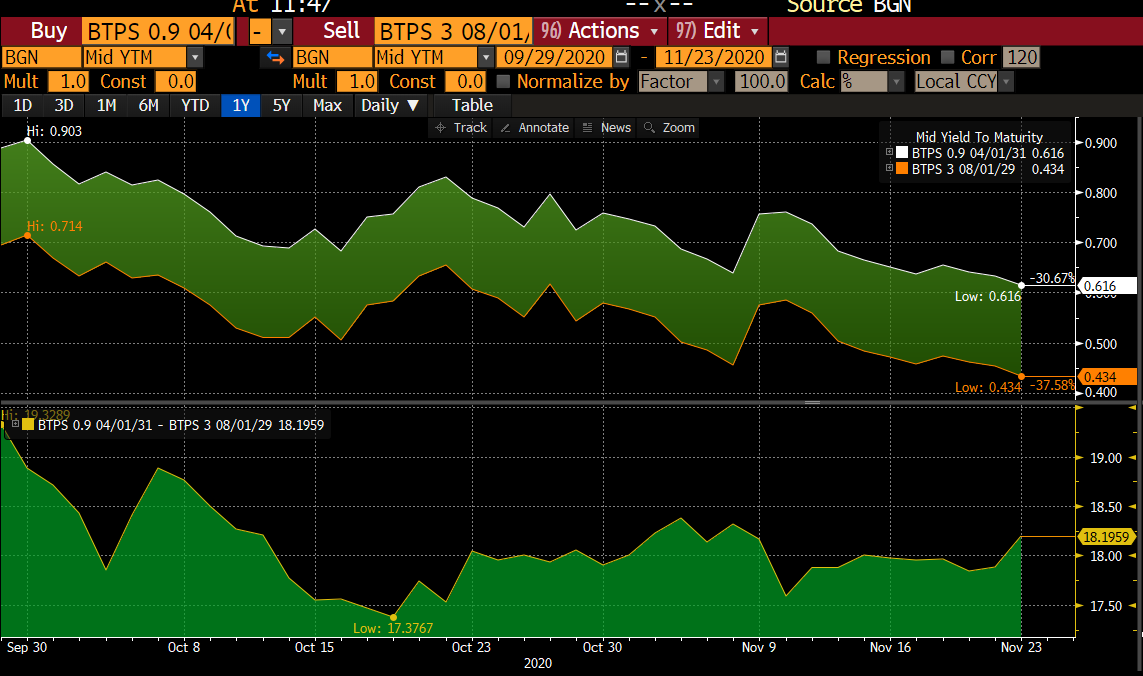
Task: Click the -37.58% change label
Action: (x=1051, y=385)
